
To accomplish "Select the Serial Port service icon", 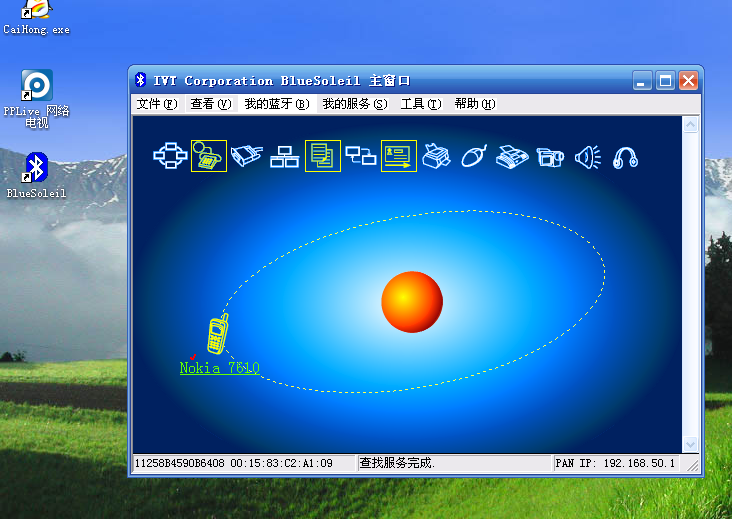I will point(246,156).
